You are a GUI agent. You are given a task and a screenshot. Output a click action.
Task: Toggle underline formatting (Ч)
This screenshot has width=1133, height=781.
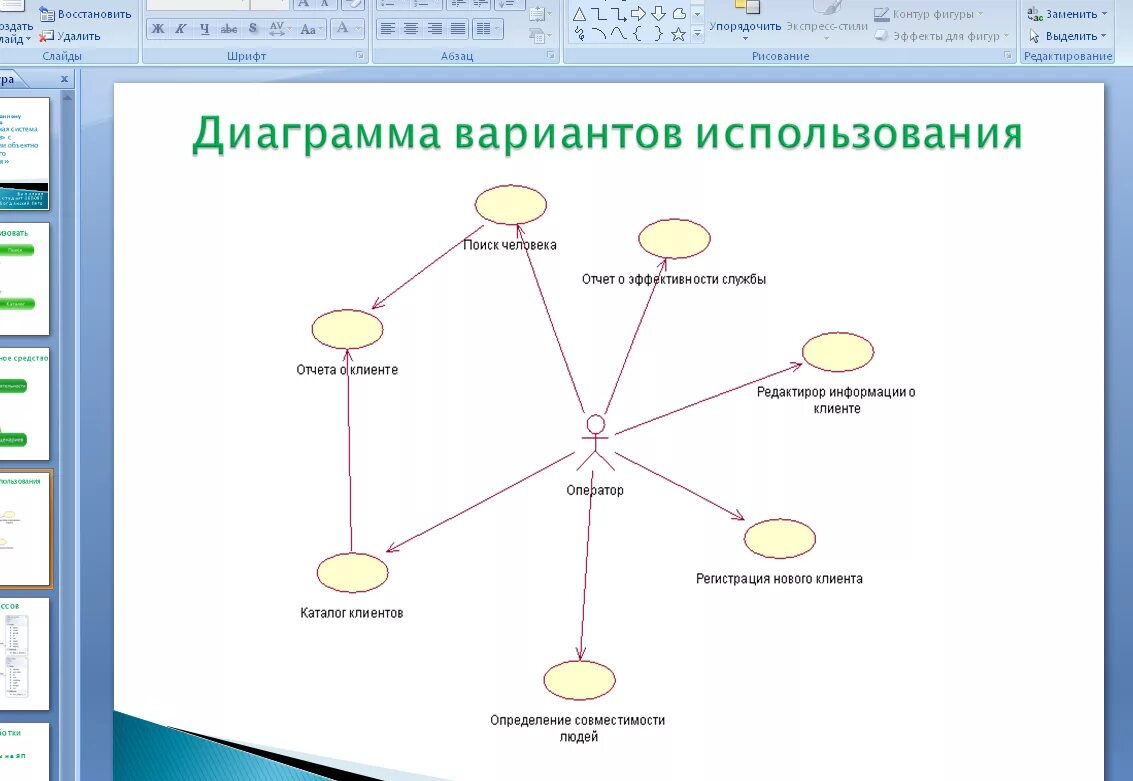[x=204, y=29]
